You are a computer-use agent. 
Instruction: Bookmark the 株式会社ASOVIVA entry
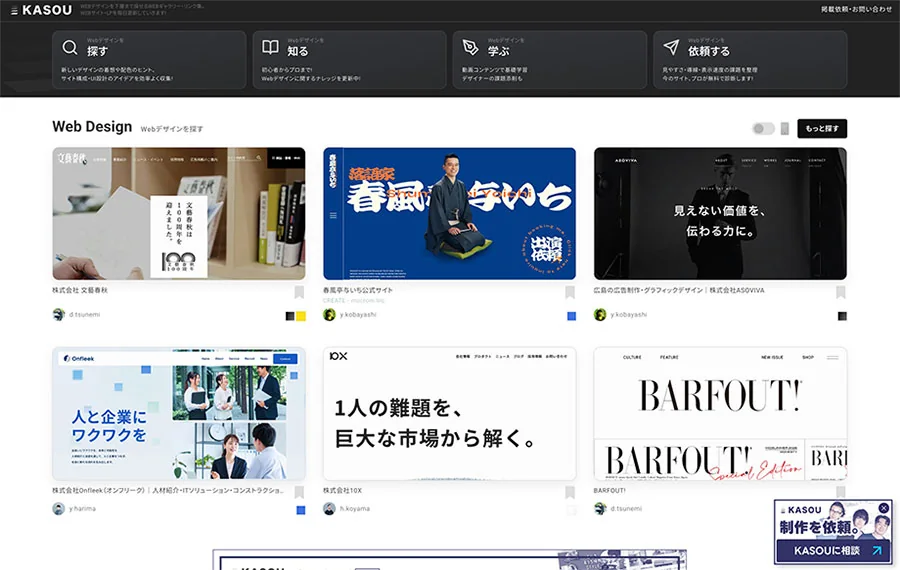point(841,292)
